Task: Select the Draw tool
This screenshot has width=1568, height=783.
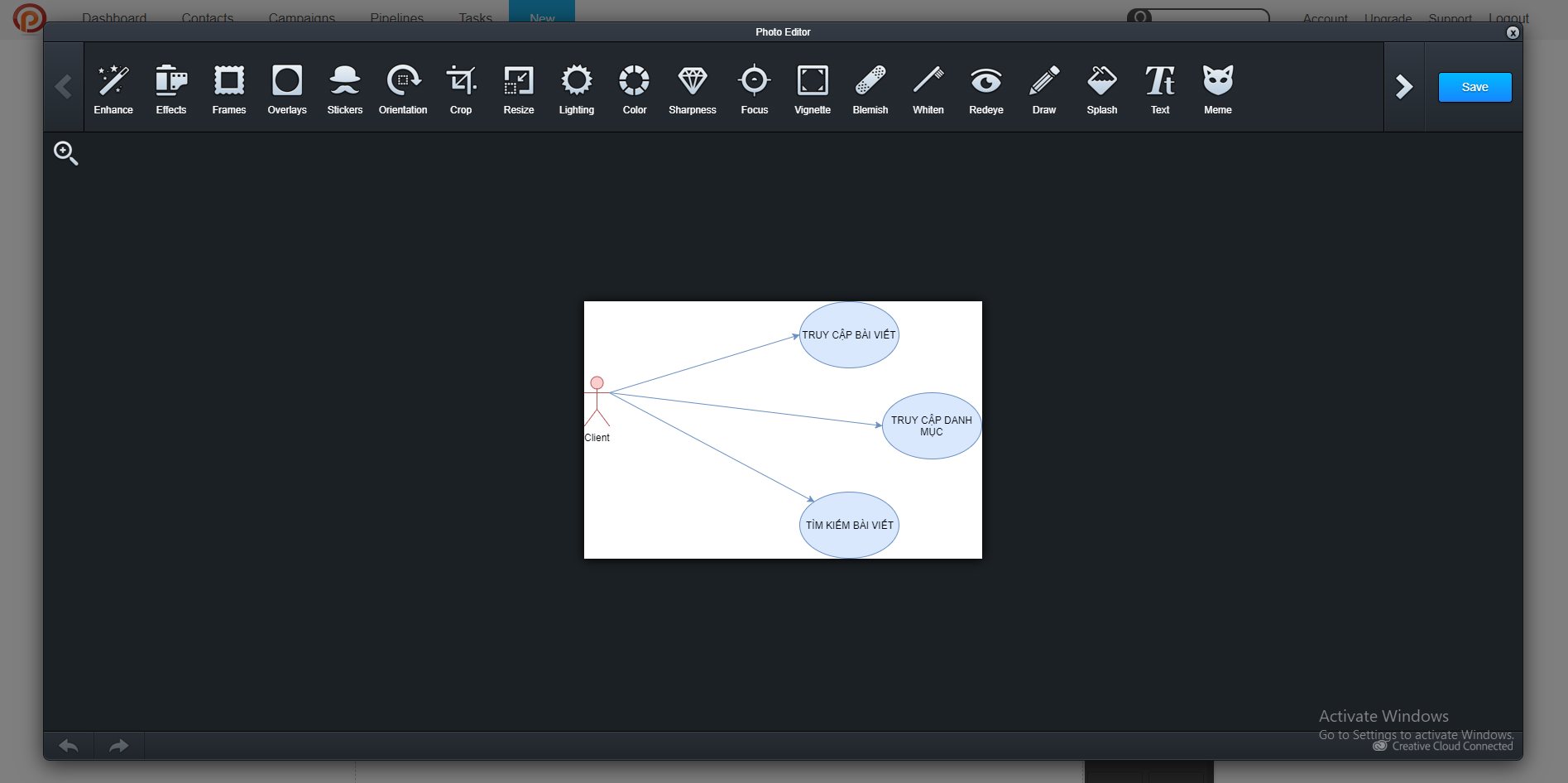Action: coord(1043,87)
